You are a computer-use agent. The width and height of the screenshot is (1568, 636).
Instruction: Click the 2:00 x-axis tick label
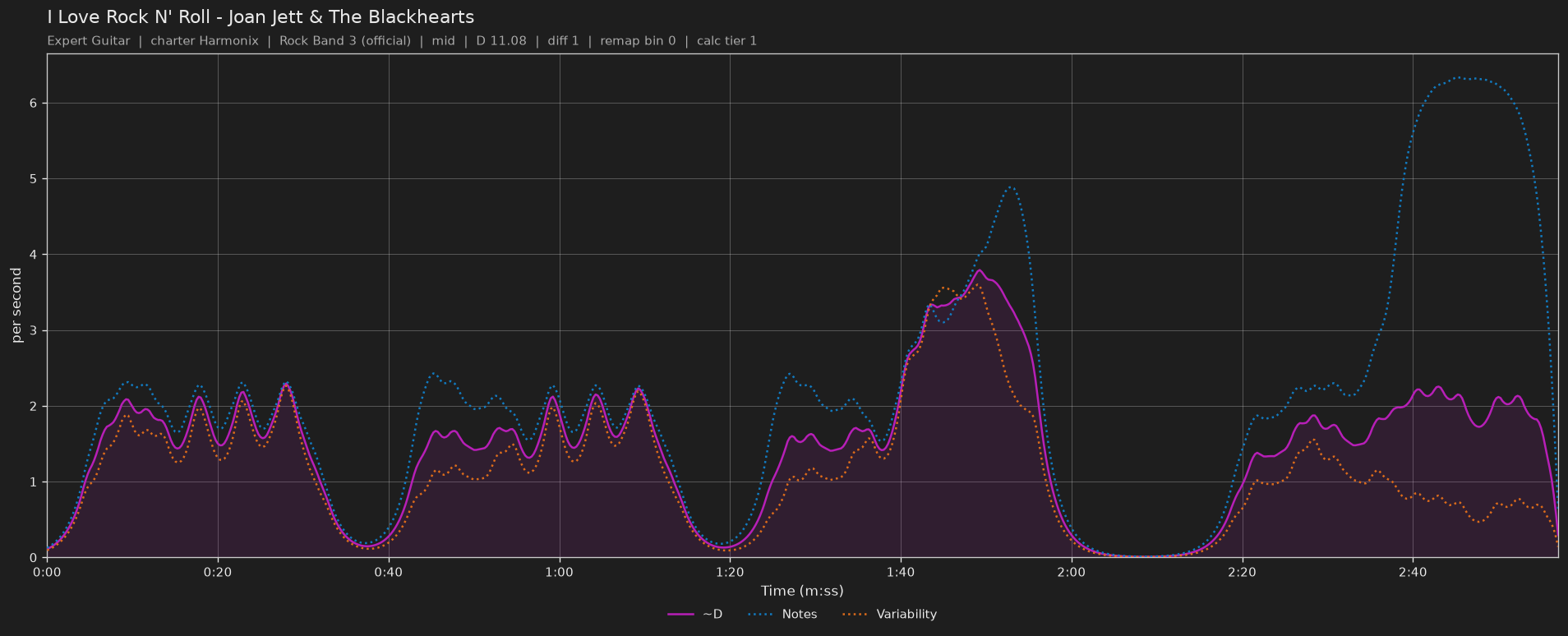[x=1072, y=573]
